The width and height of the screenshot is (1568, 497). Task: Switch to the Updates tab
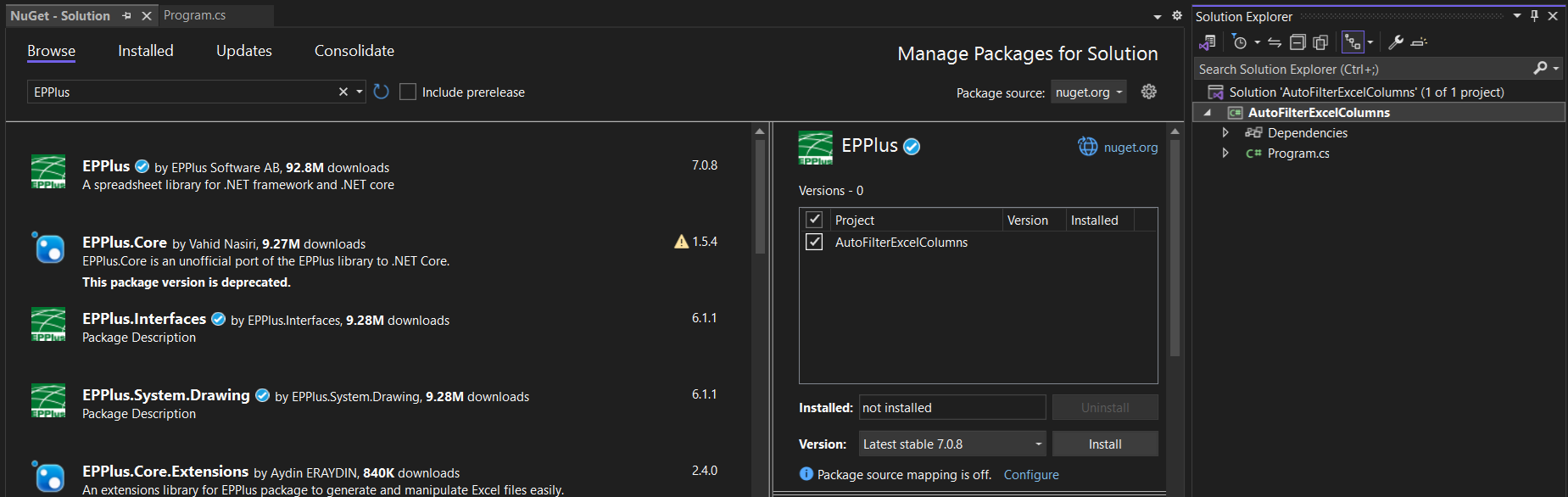(x=244, y=51)
